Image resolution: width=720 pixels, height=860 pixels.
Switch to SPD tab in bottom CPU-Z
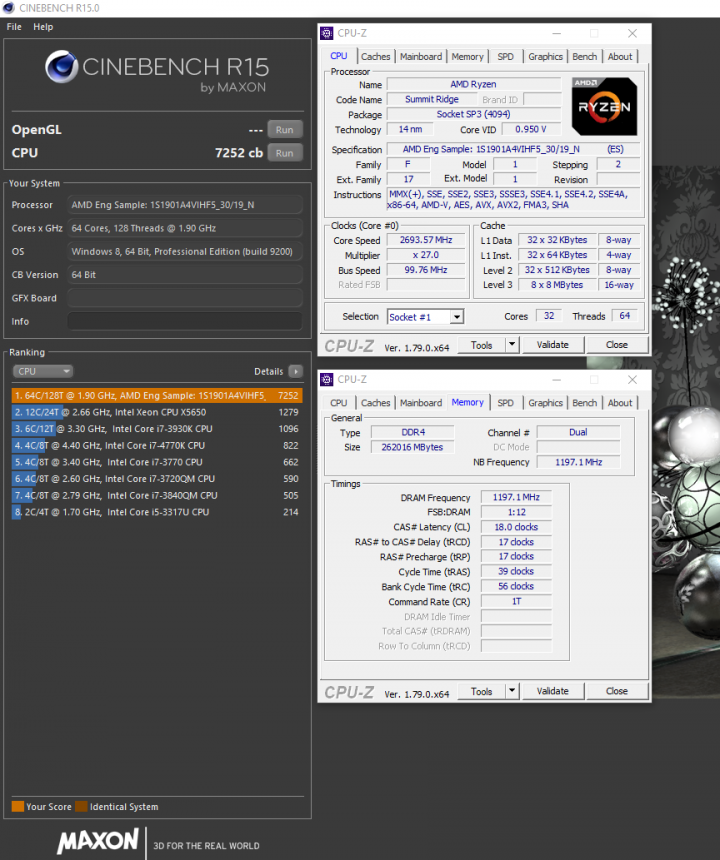(506, 403)
